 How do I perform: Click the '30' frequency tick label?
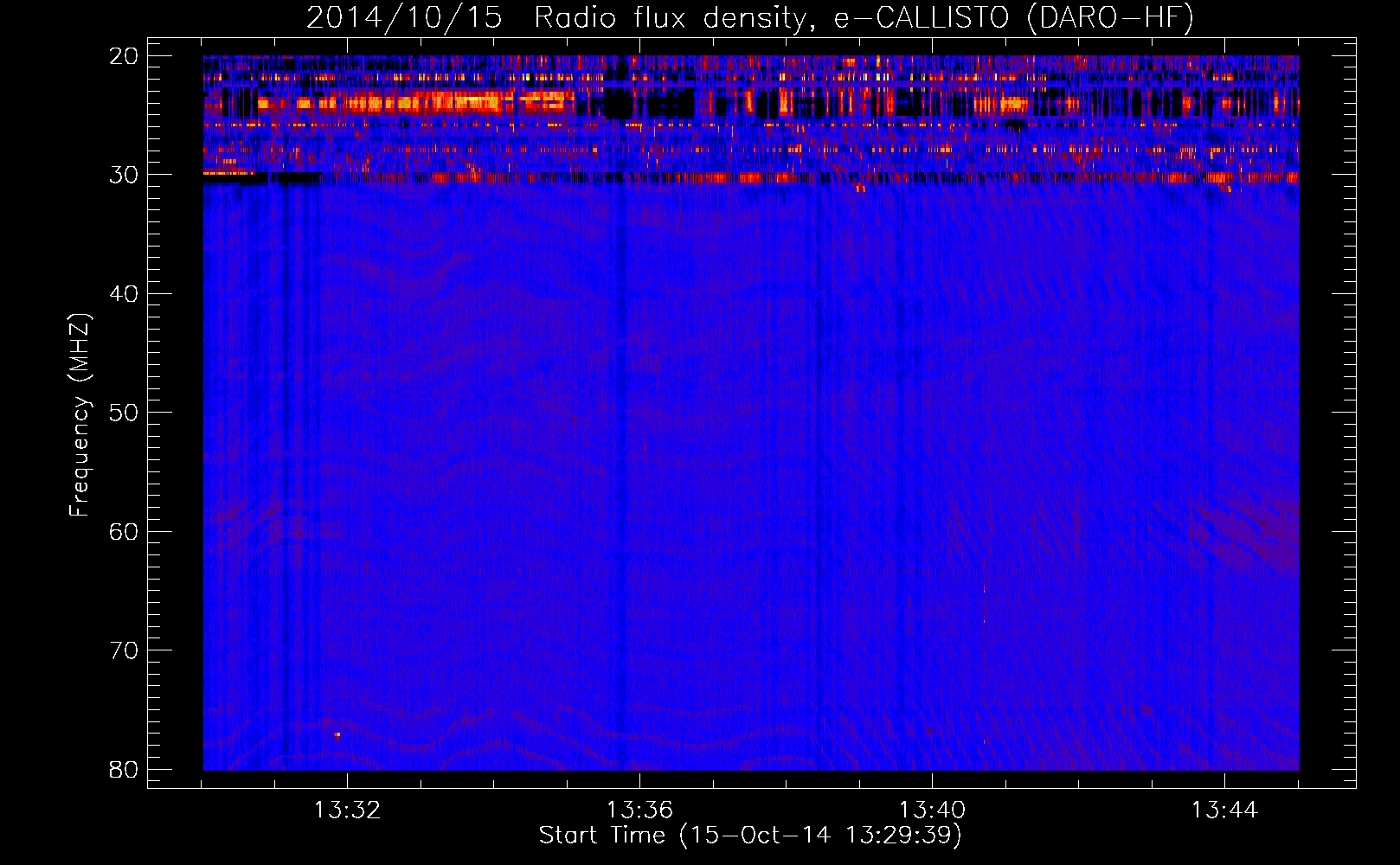click(124, 175)
